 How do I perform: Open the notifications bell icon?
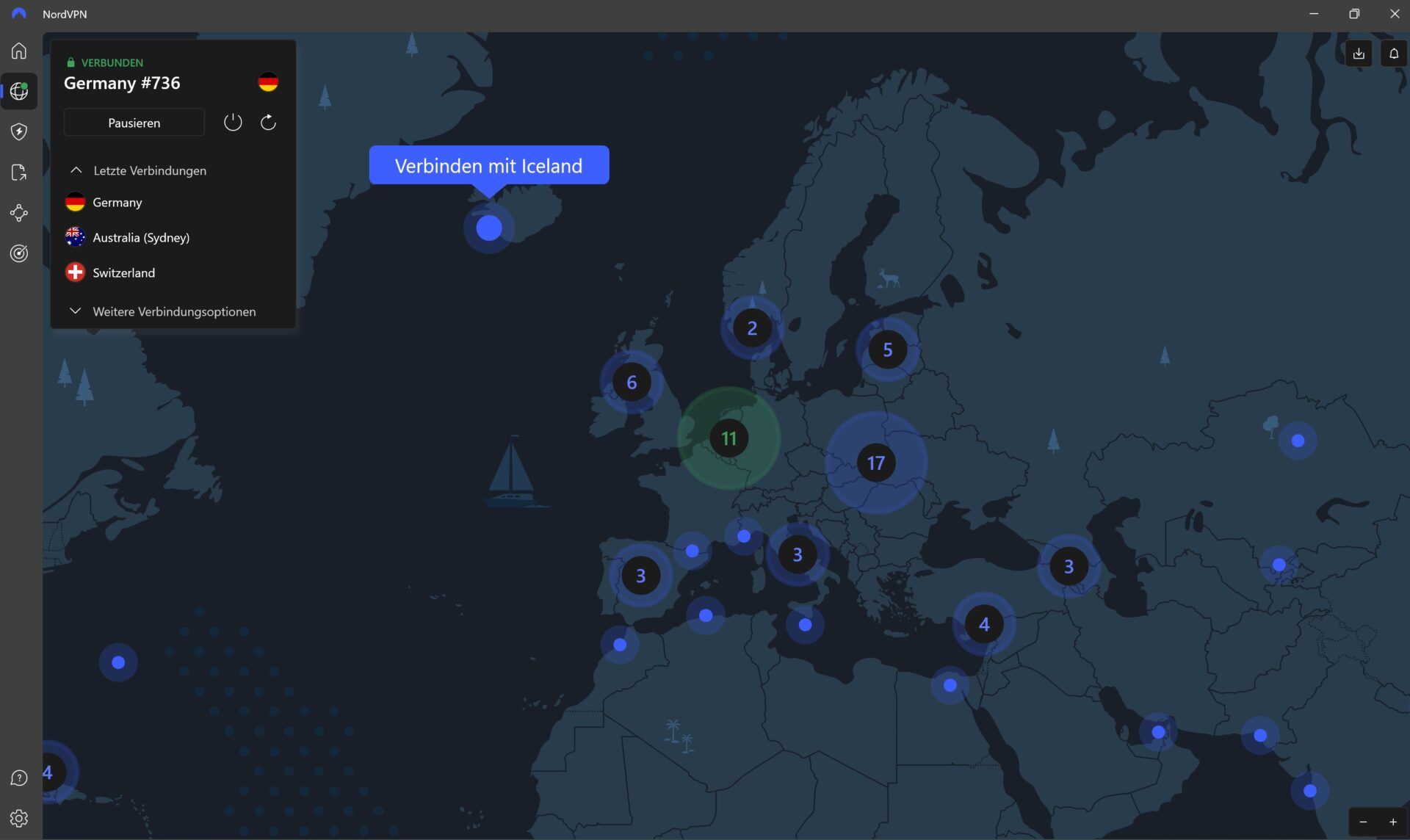click(x=1393, y=54)
